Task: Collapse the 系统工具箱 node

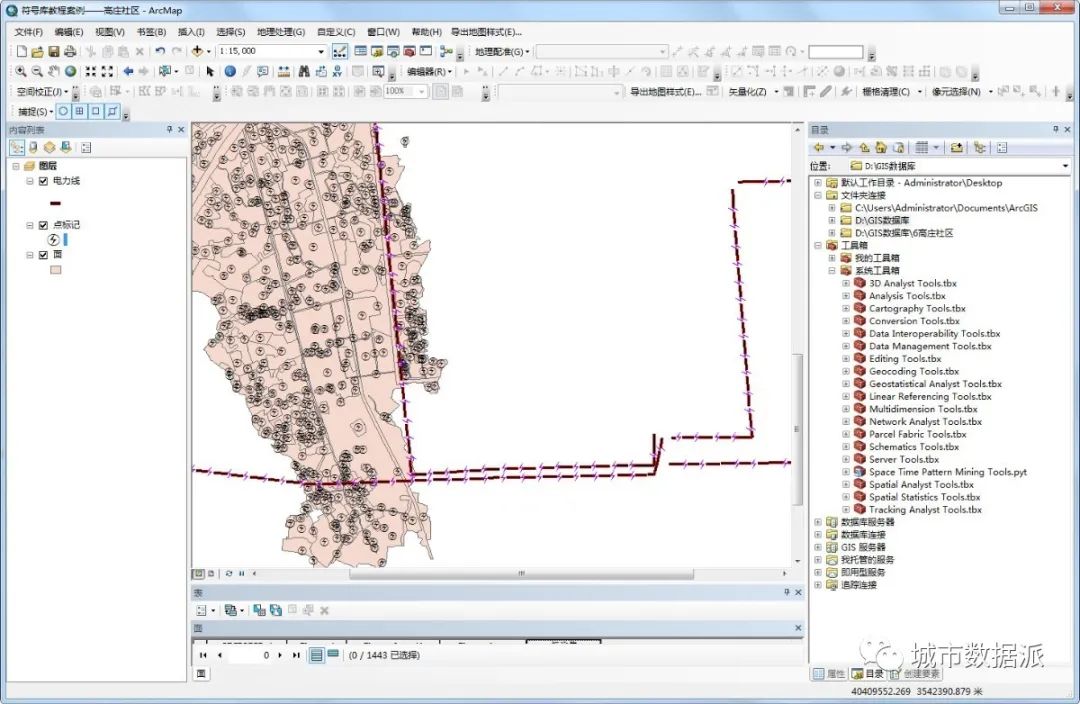Action: click(832, 271)
